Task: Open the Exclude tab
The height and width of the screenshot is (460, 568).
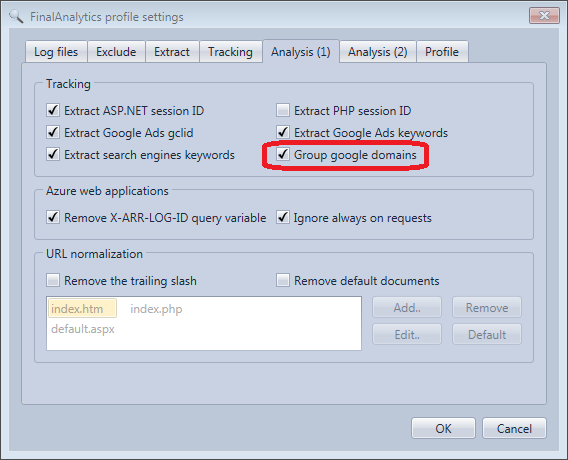Action: point(116,52)
